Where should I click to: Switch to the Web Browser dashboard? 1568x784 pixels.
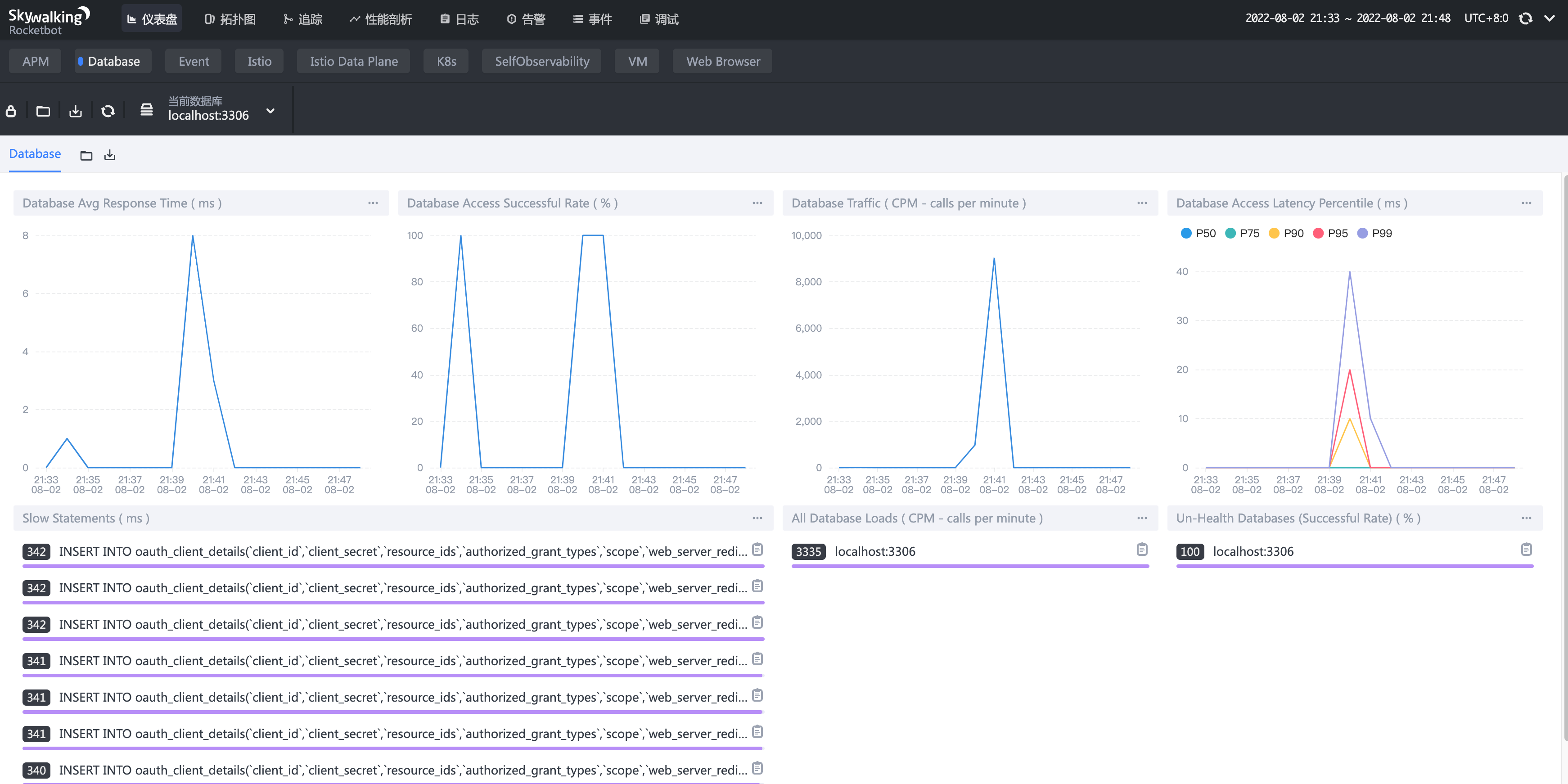[722, 61]
